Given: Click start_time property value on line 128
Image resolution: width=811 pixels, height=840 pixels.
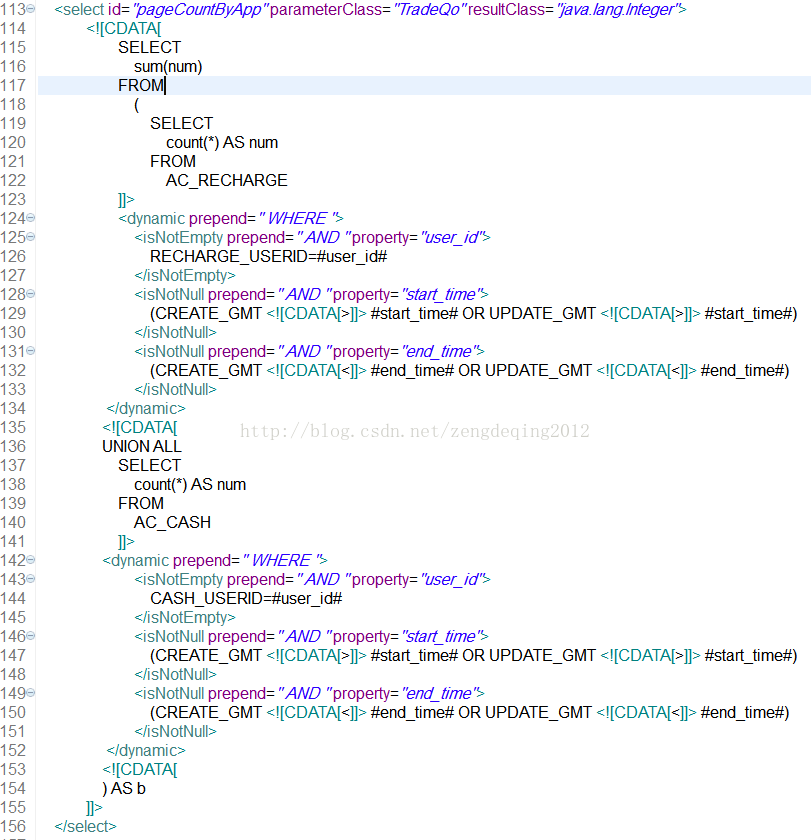Looking at the screenshot, I should point(441,295).
